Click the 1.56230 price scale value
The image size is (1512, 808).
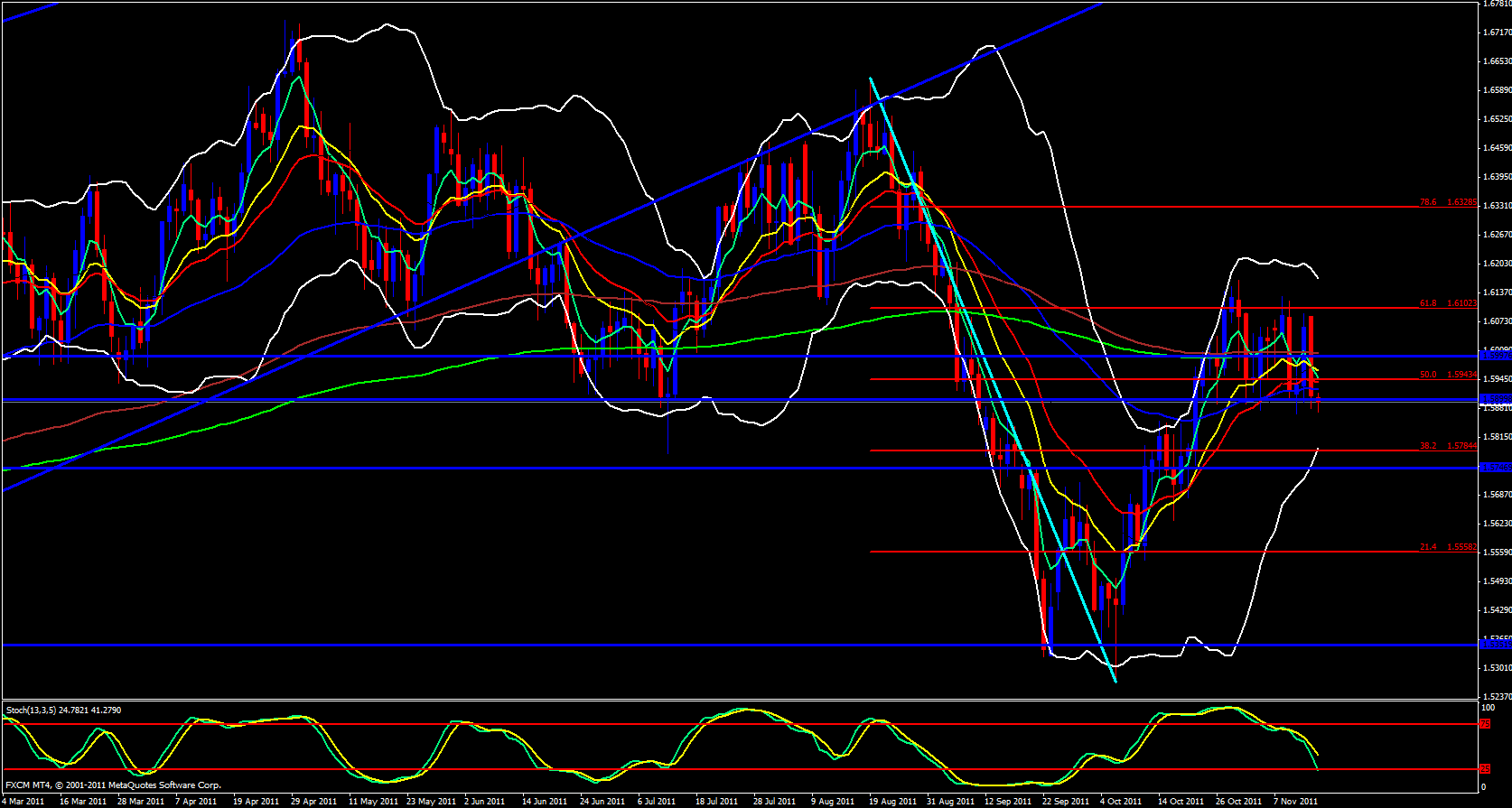(1497, 524)
